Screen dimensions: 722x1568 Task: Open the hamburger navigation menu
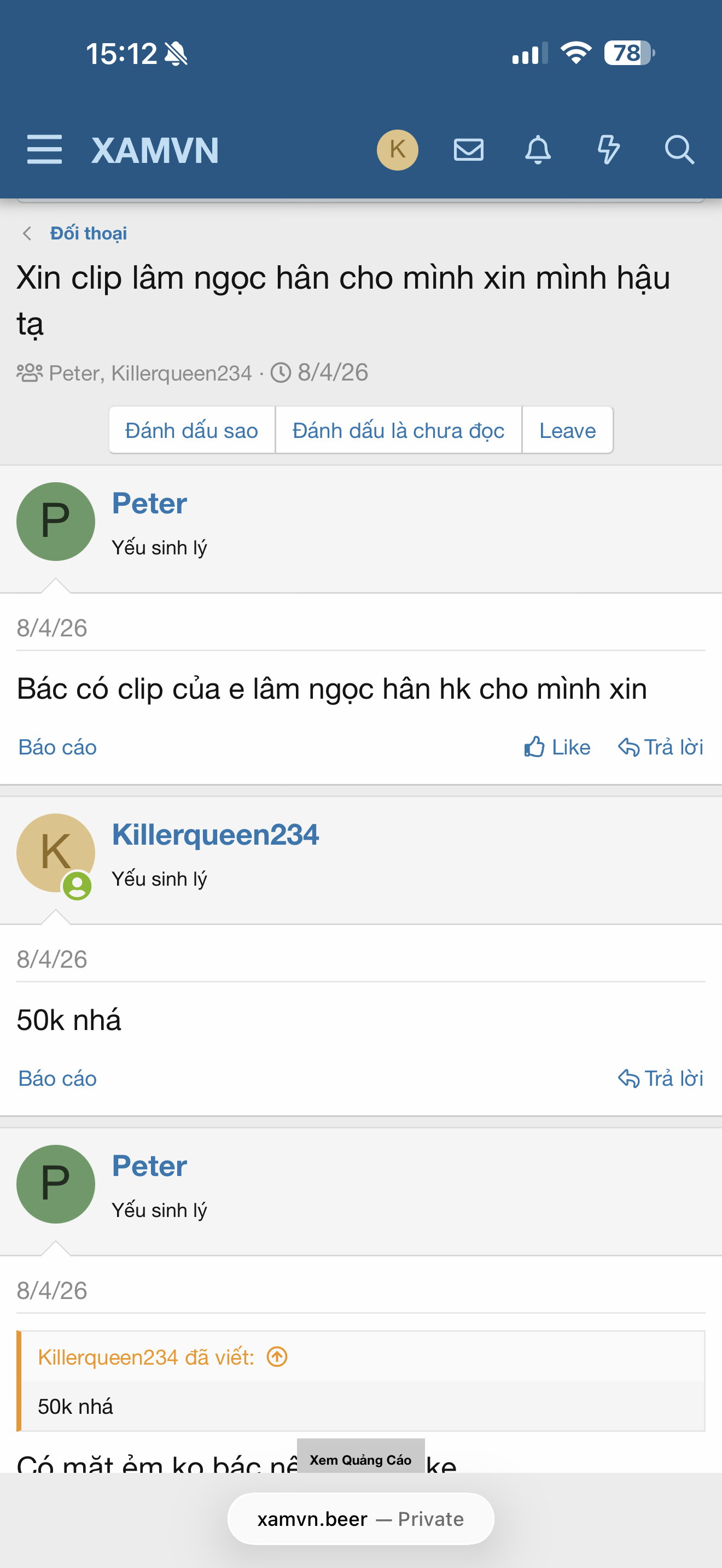click(x=44, y=150)
